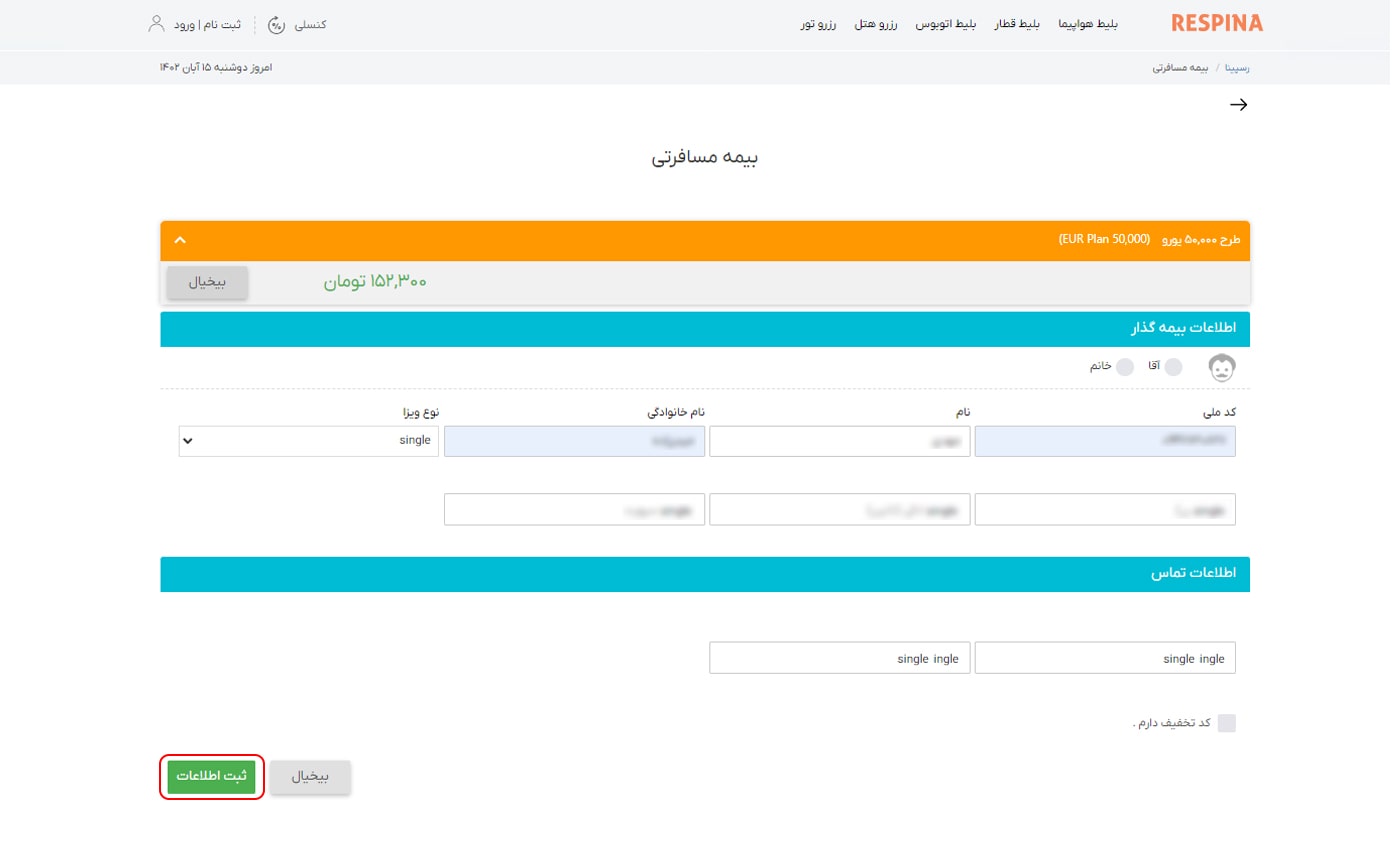Click the percent icon beside کنسلی
Image resolution: width=1392 pixels, height=847 pixels.
click(x=276, y=25)
